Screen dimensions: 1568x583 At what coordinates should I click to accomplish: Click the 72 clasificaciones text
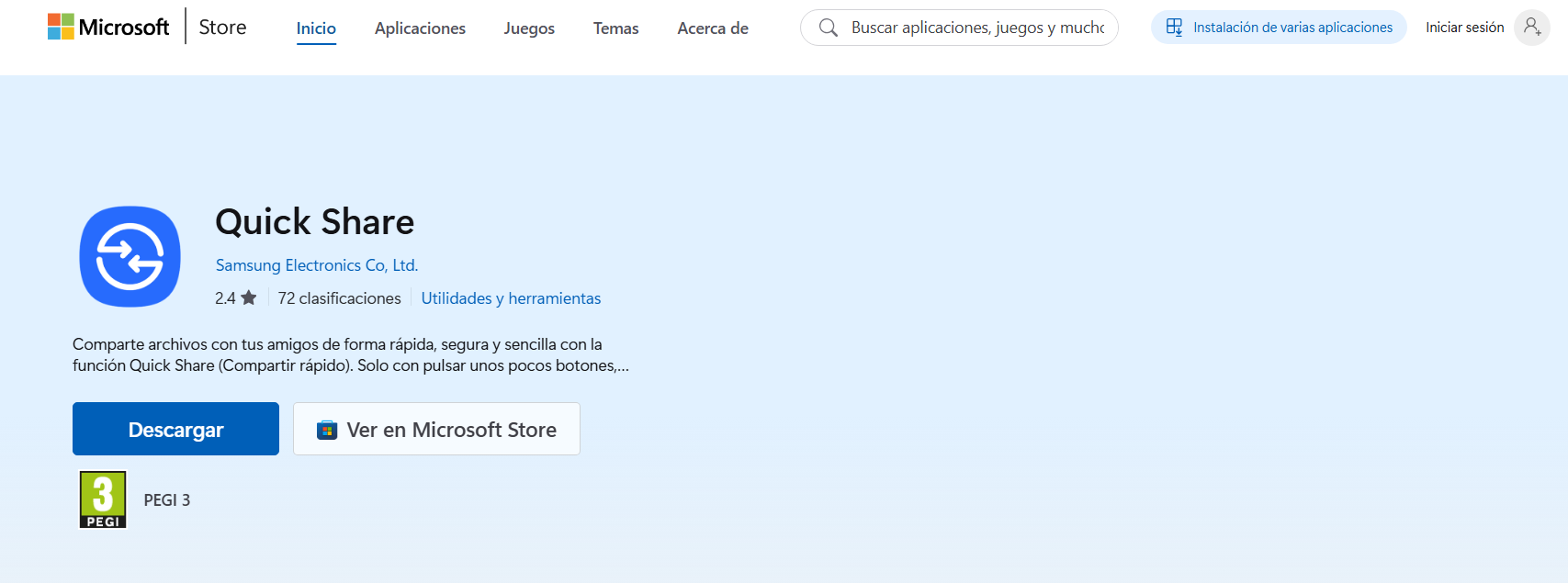click(x=339, y=298)
